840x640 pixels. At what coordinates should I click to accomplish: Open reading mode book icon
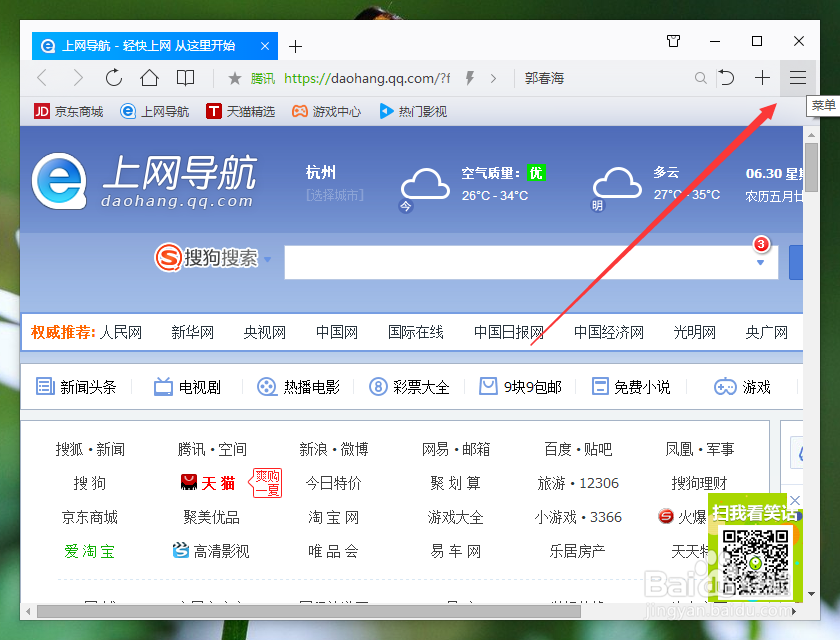click(185, 78)
